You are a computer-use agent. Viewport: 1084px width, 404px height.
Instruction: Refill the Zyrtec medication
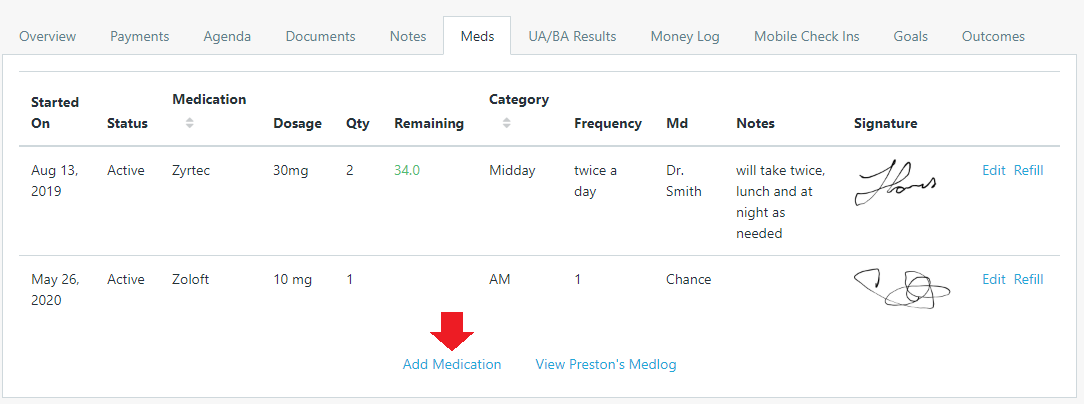click(x=1028, y=170)
